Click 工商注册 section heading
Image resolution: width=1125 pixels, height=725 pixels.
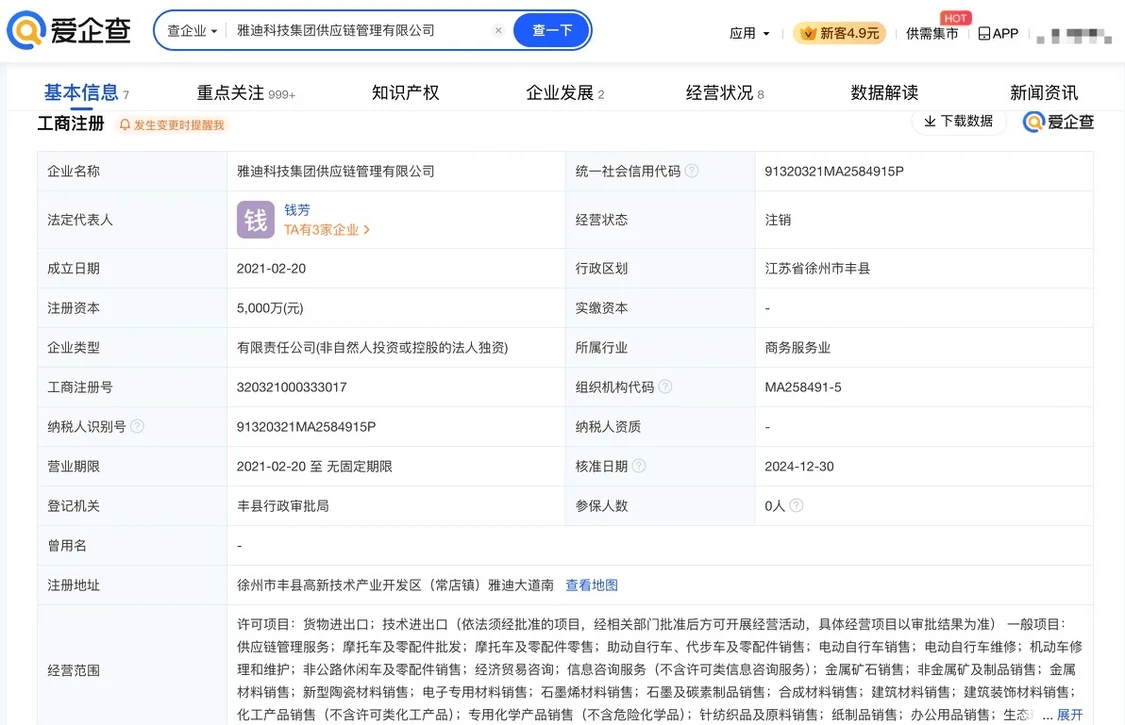click(x=70, y=123)
